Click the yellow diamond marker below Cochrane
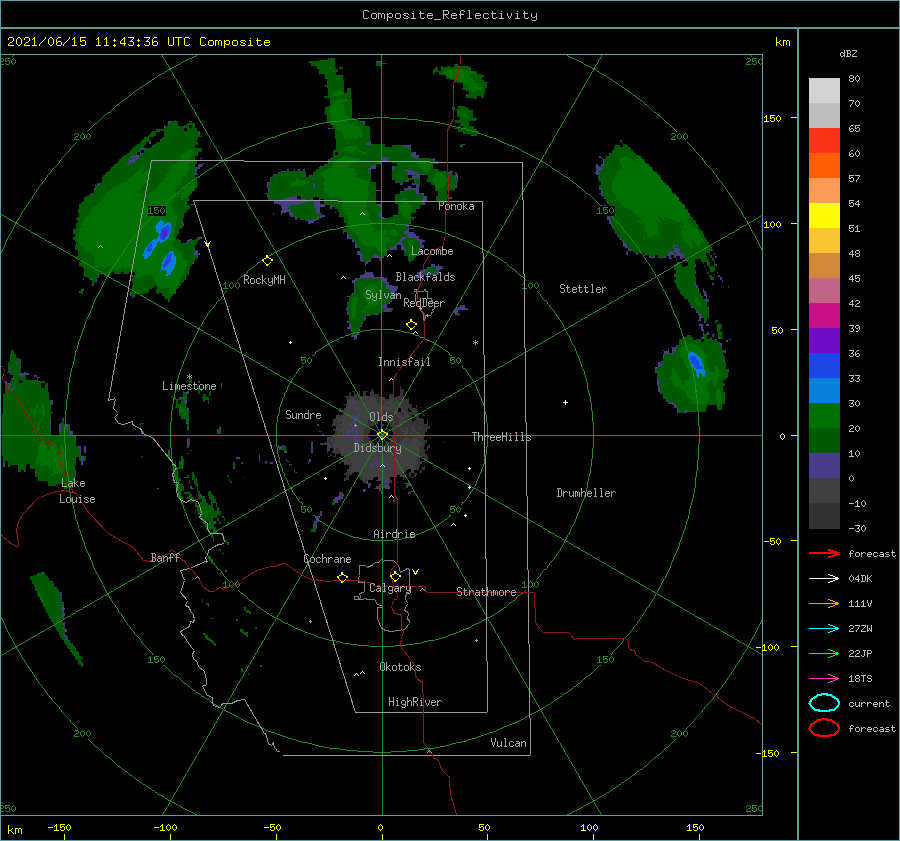900x841 pixels. coord(342,577)
